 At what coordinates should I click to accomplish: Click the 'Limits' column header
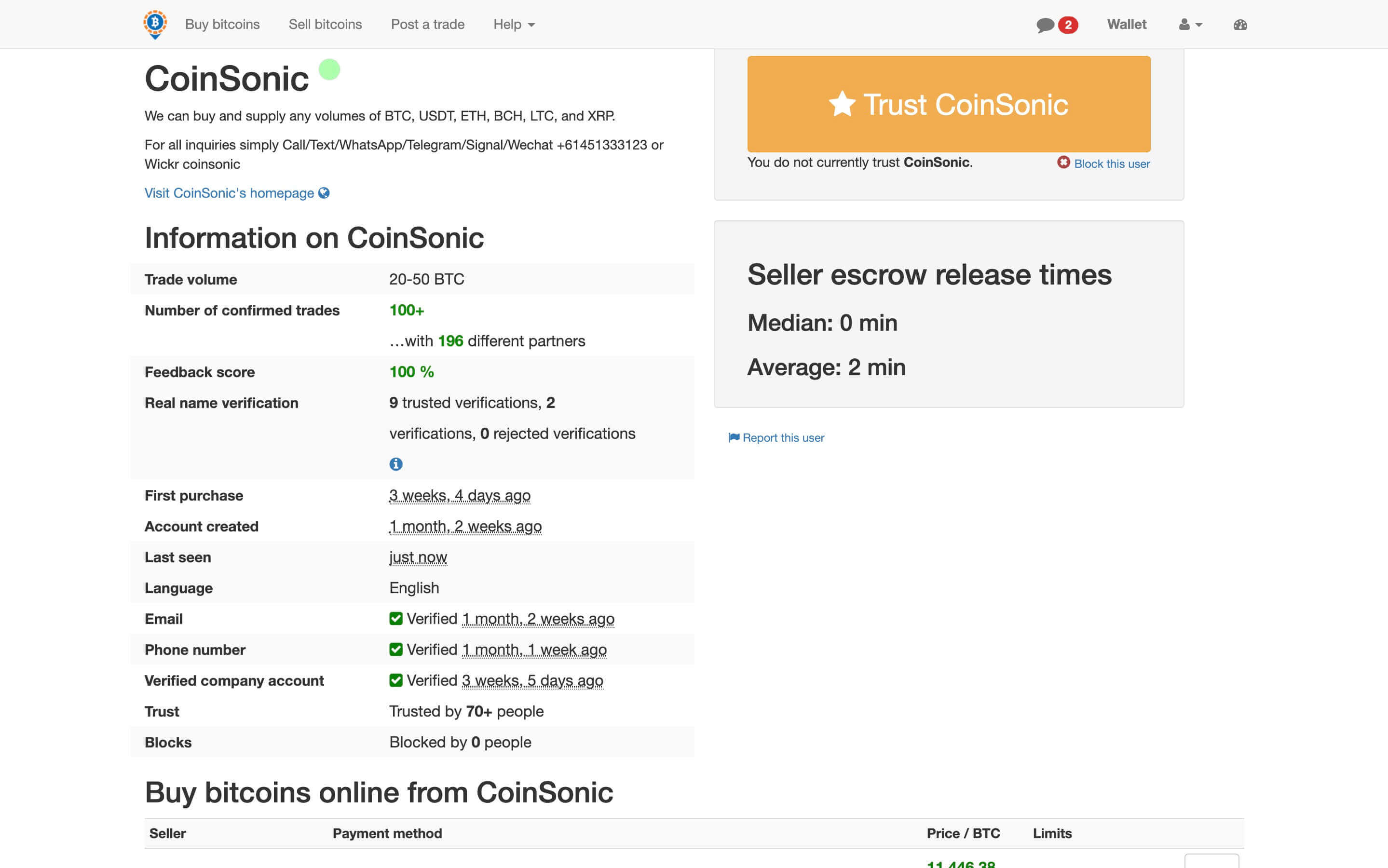coord(1052,834)
